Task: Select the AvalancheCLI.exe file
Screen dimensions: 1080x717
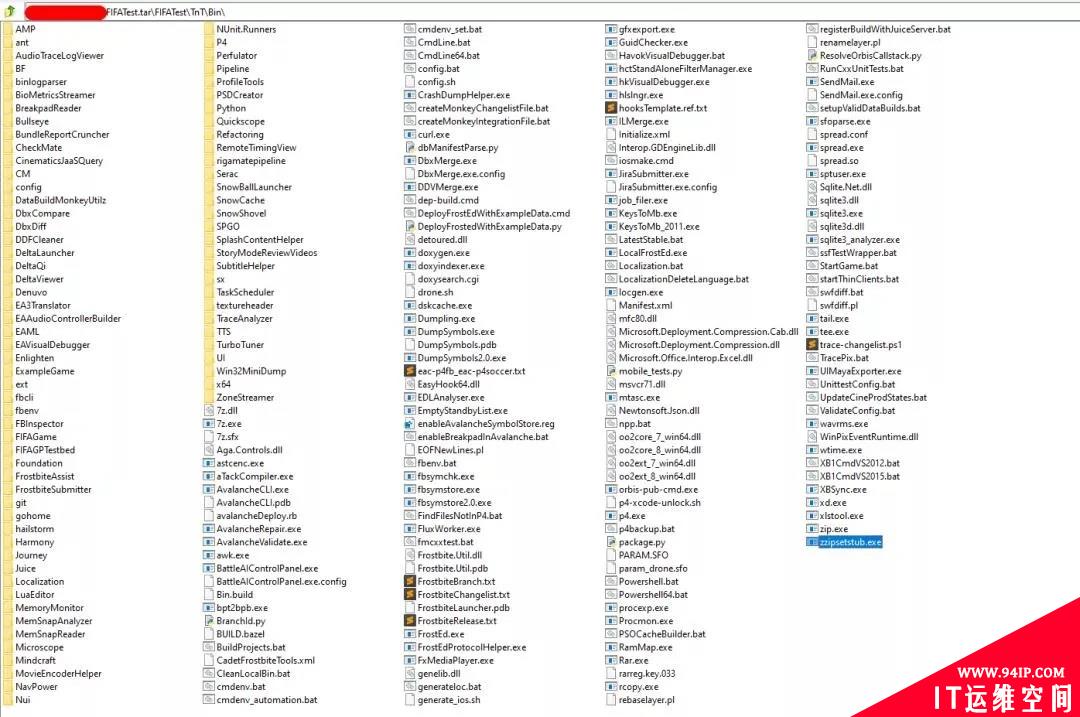Action: [x=252, y=490]
